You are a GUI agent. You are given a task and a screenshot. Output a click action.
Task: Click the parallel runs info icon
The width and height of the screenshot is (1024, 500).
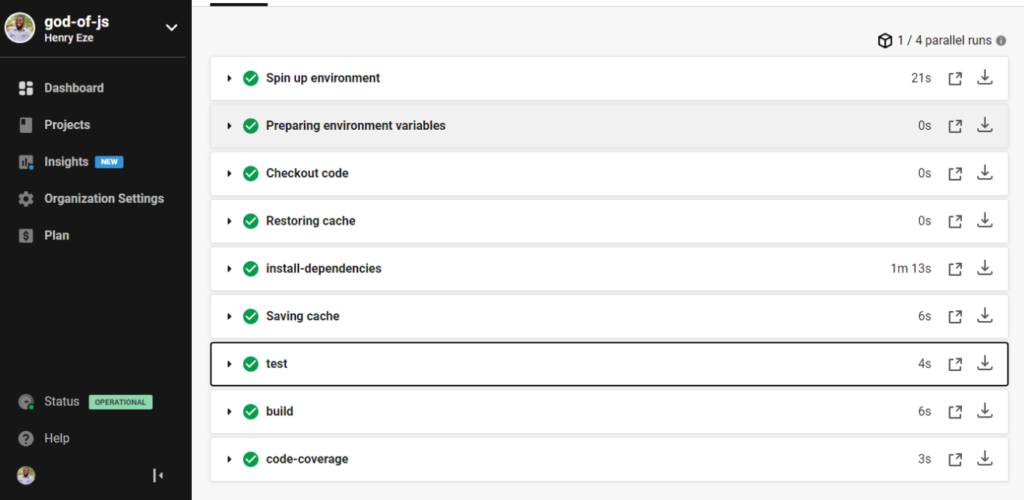point(1001,41)
